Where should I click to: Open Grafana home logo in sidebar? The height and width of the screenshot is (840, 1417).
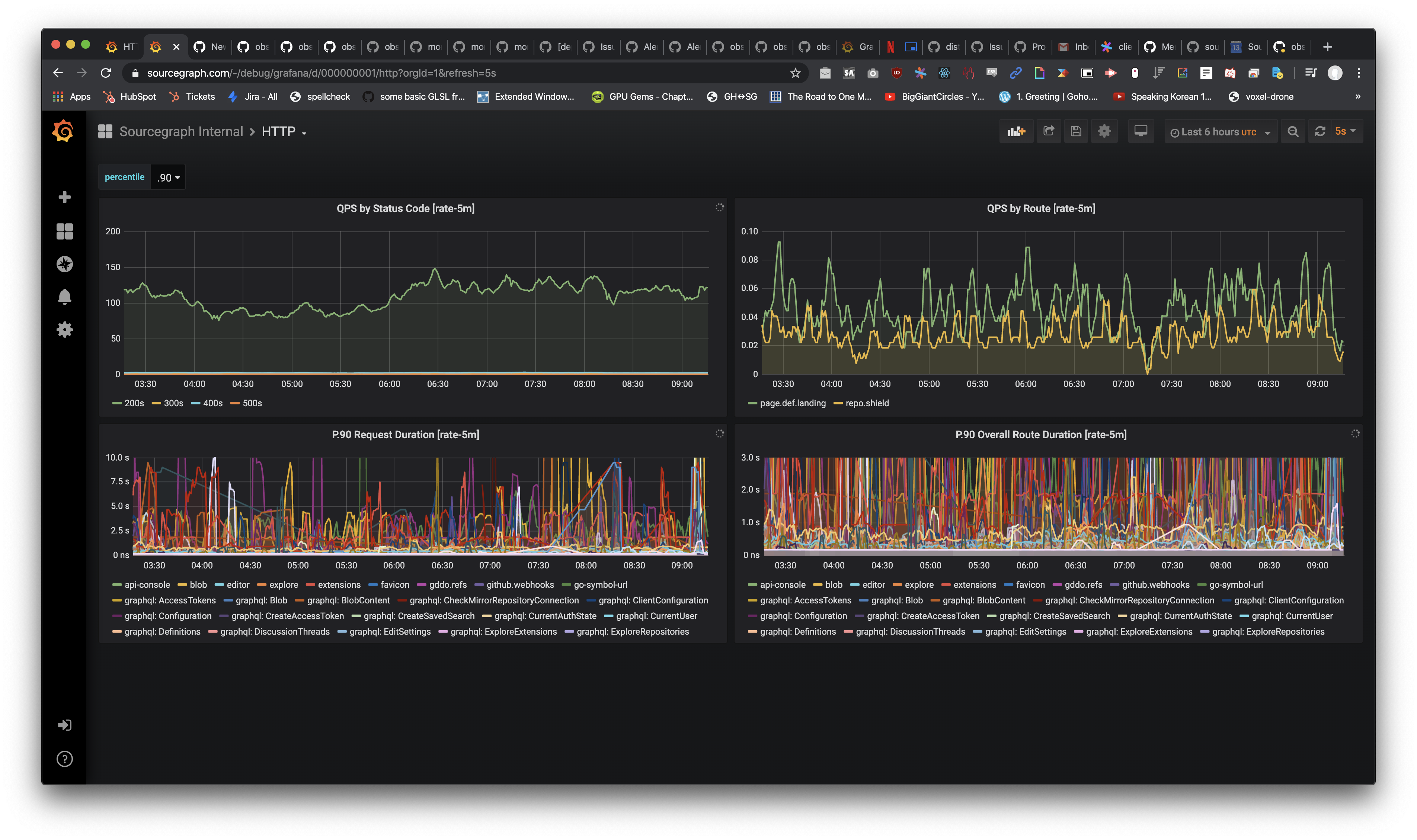pyautogui.click(x=63, y=131)
